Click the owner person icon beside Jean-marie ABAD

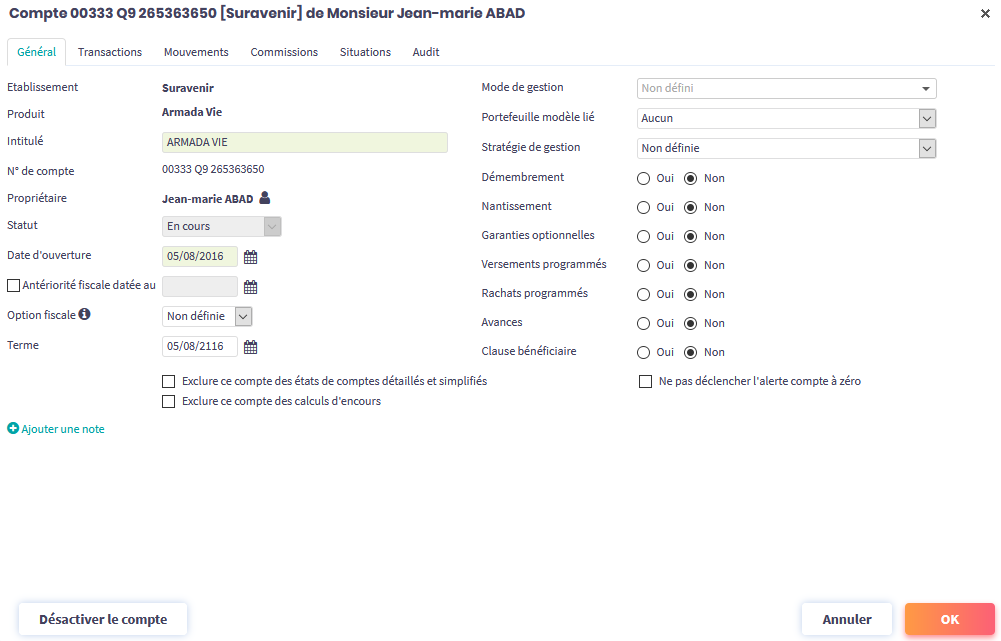click(265, 198)
